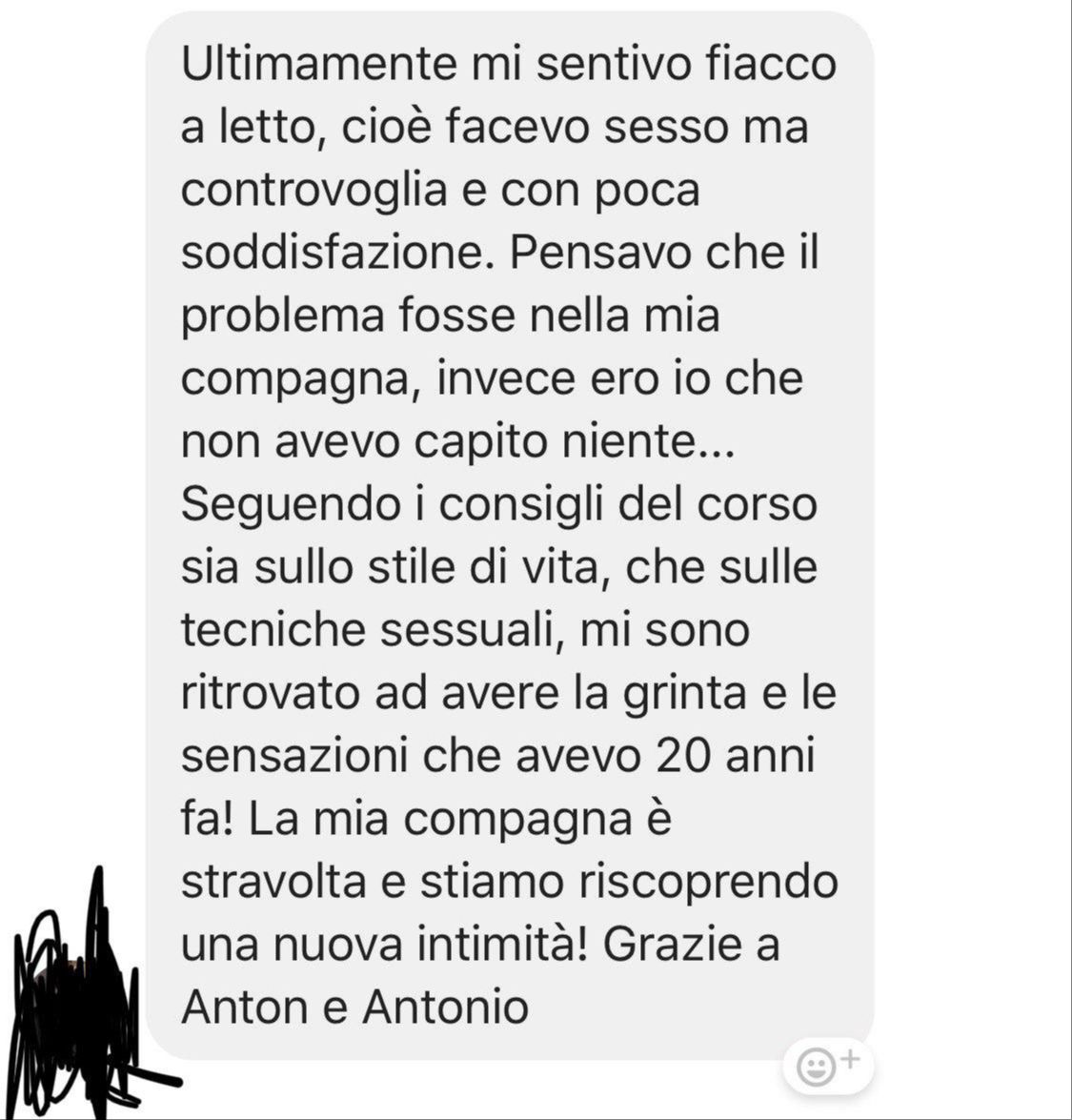Tap the word "stravolta" in the bubble

(274, 881)
